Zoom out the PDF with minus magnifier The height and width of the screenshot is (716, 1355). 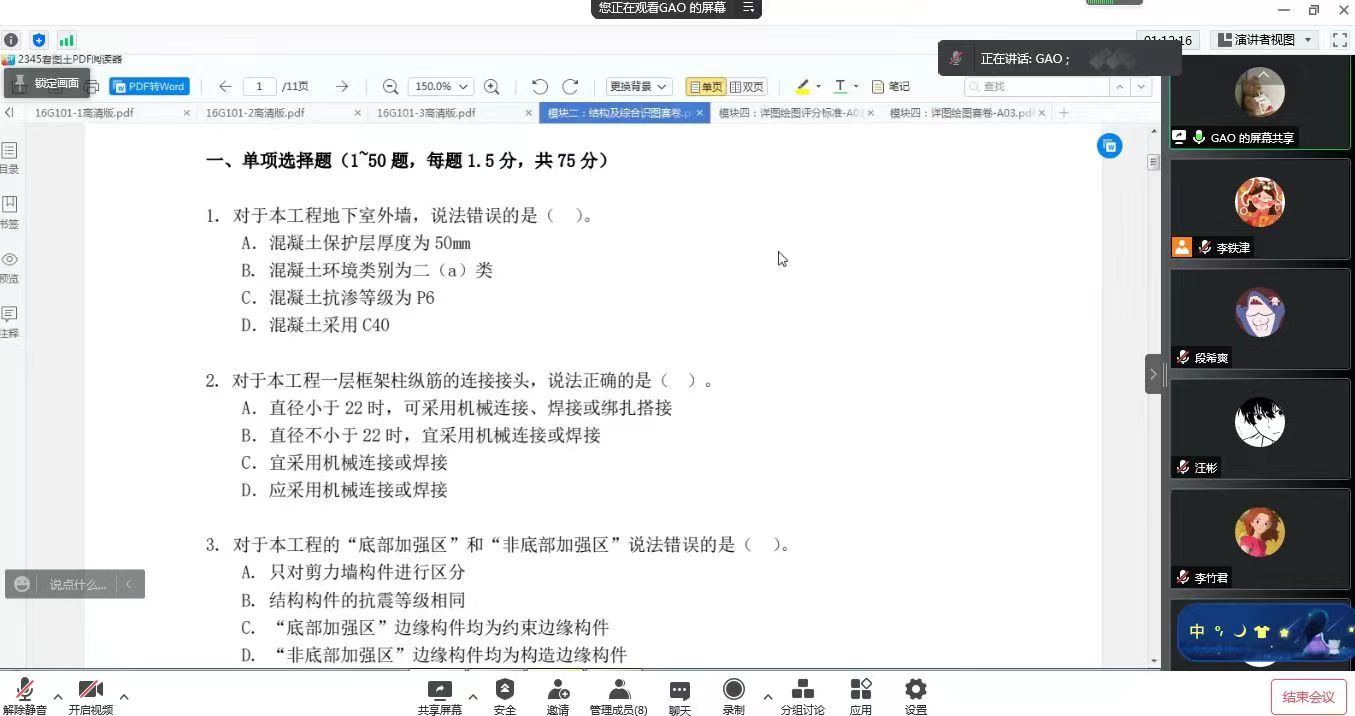click(x=390, y=87)
